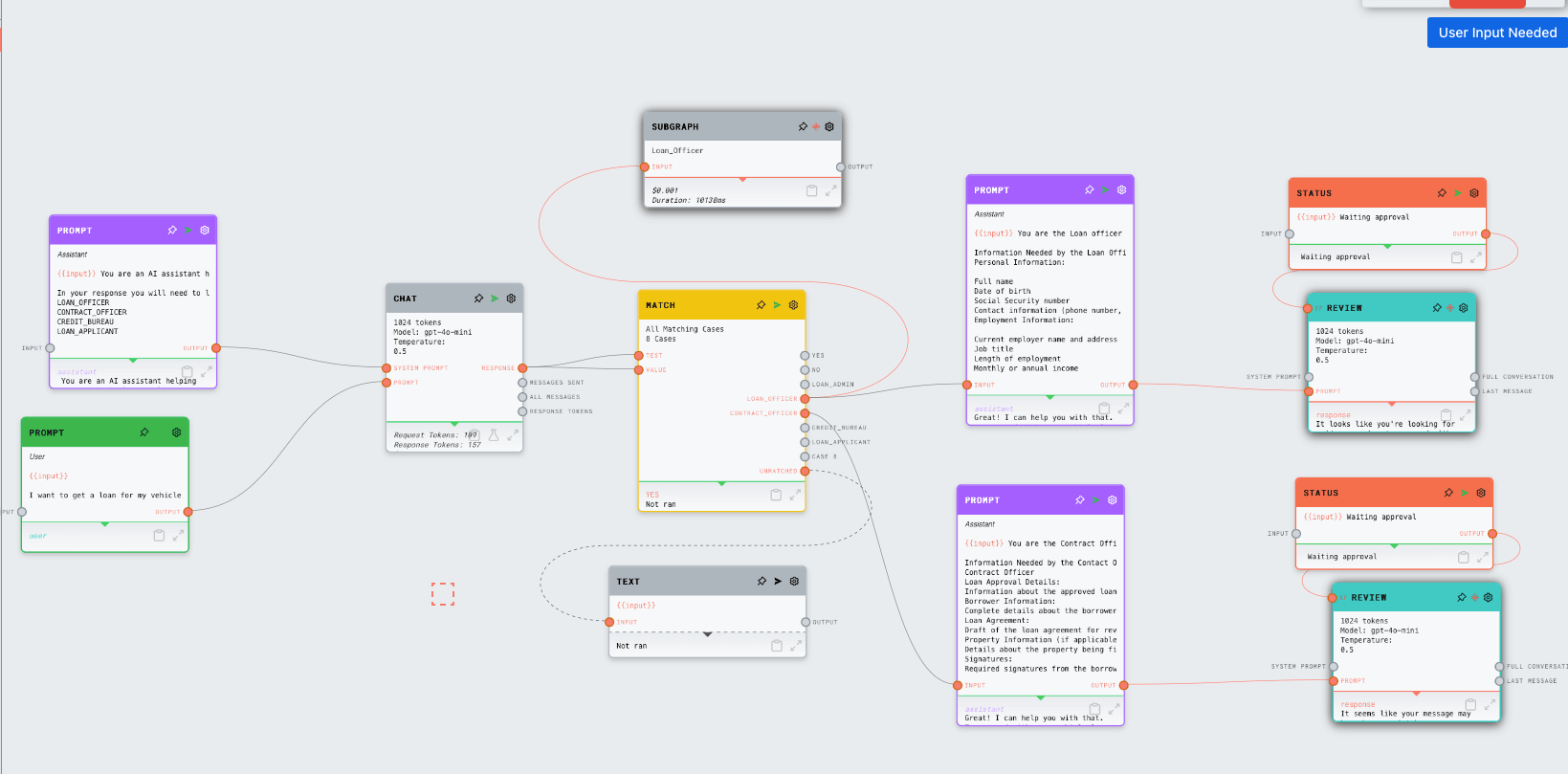Run the Match node with play icon
The image size is (1568, 774).
click(x=777, y=305)
